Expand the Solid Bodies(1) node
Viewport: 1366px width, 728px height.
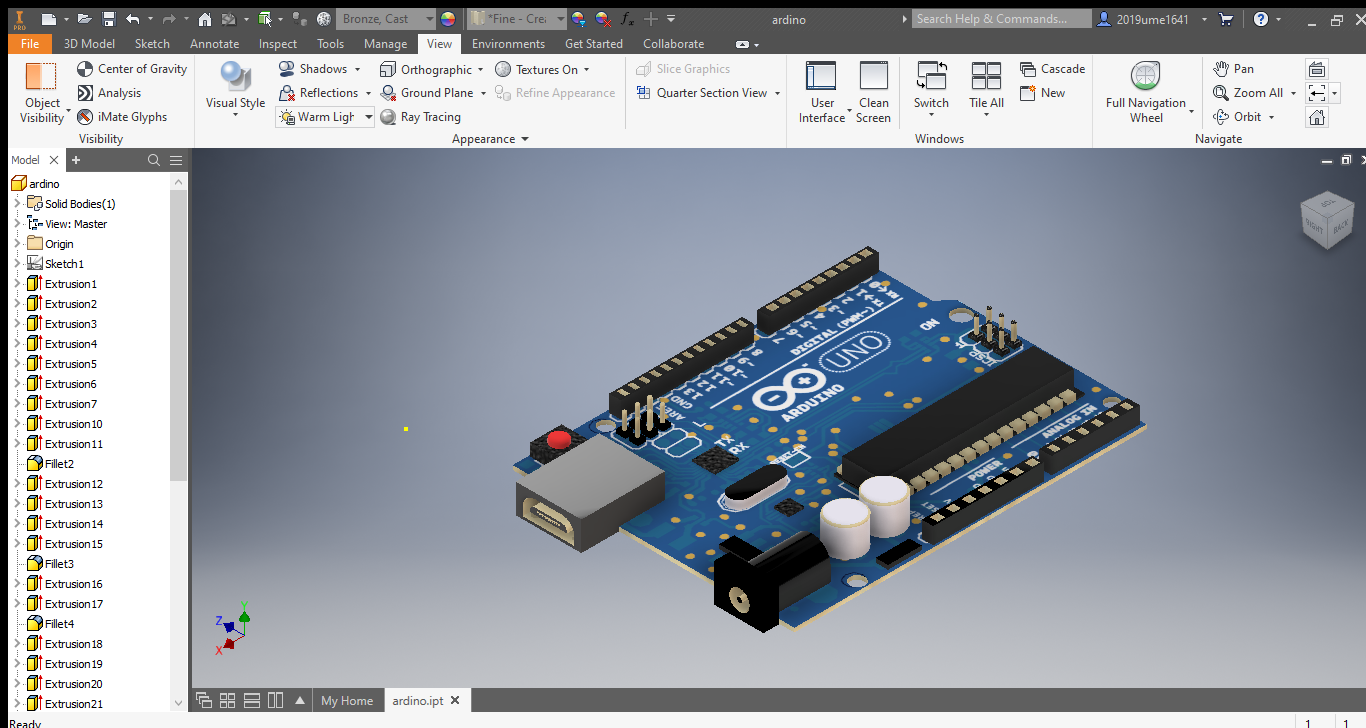(x=17, y=203)
